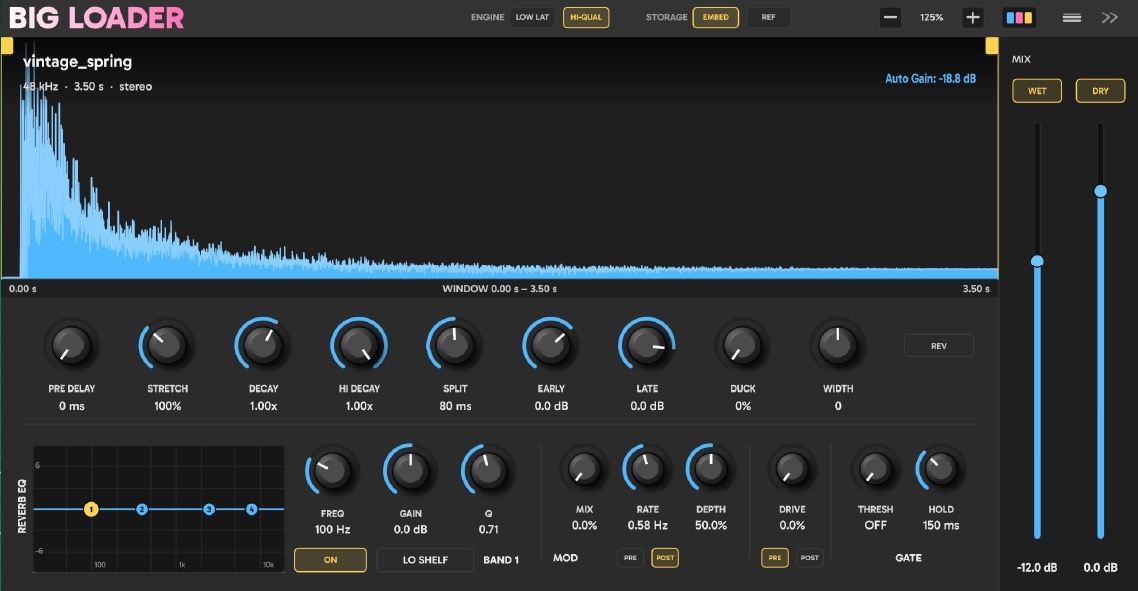
Task: Select EQ band 1 node
Action: pyautogui.click(x=91, y=509)
